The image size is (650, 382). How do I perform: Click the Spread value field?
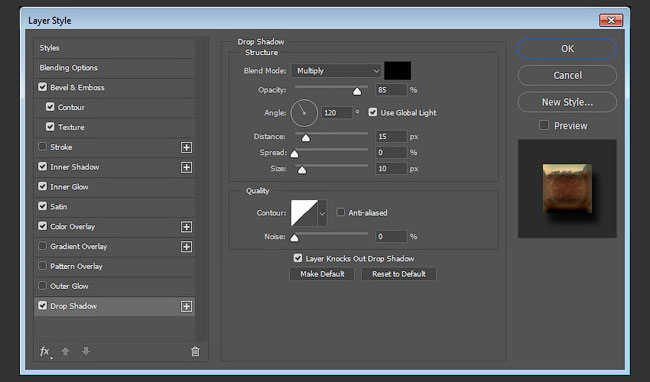pos(391,152)
